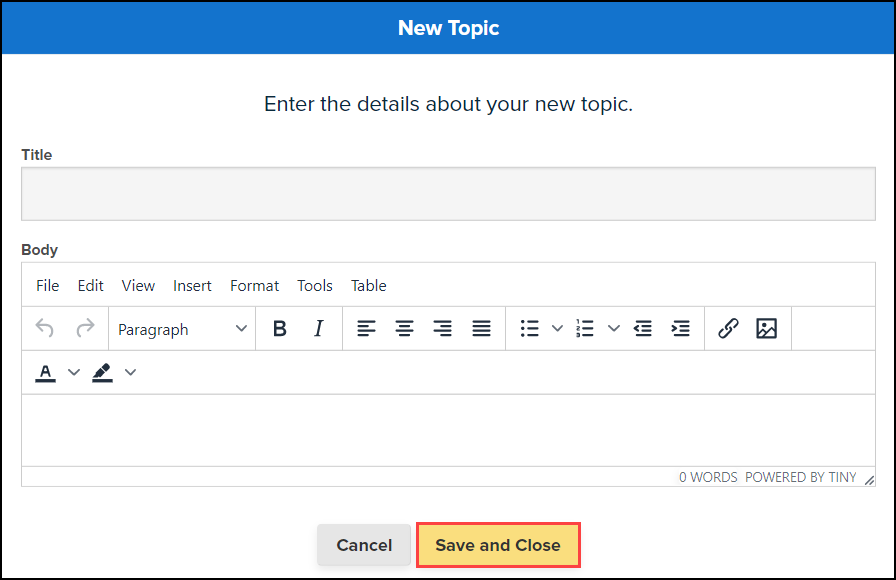
Task: Toggle Italic formatting
Action: [319, 328]
